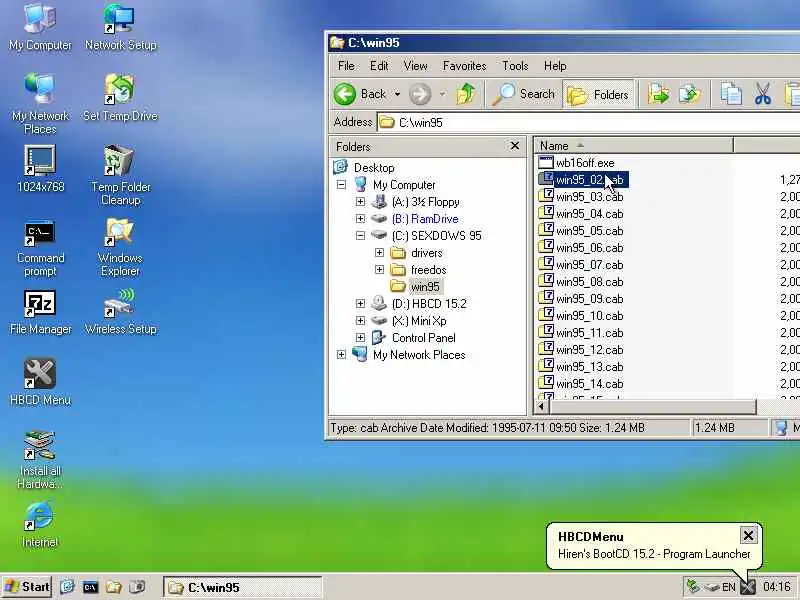Screen dimensions: 800x600
Task: Click the Start button
Action: tap(28, 587)
